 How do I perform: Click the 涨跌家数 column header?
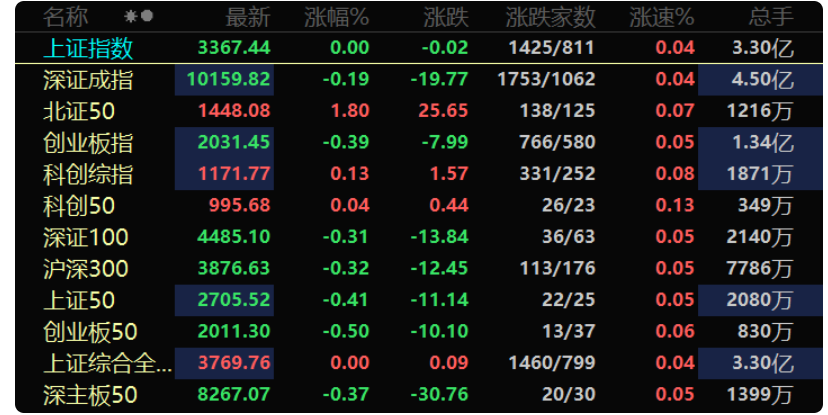(x=550, y=17)
